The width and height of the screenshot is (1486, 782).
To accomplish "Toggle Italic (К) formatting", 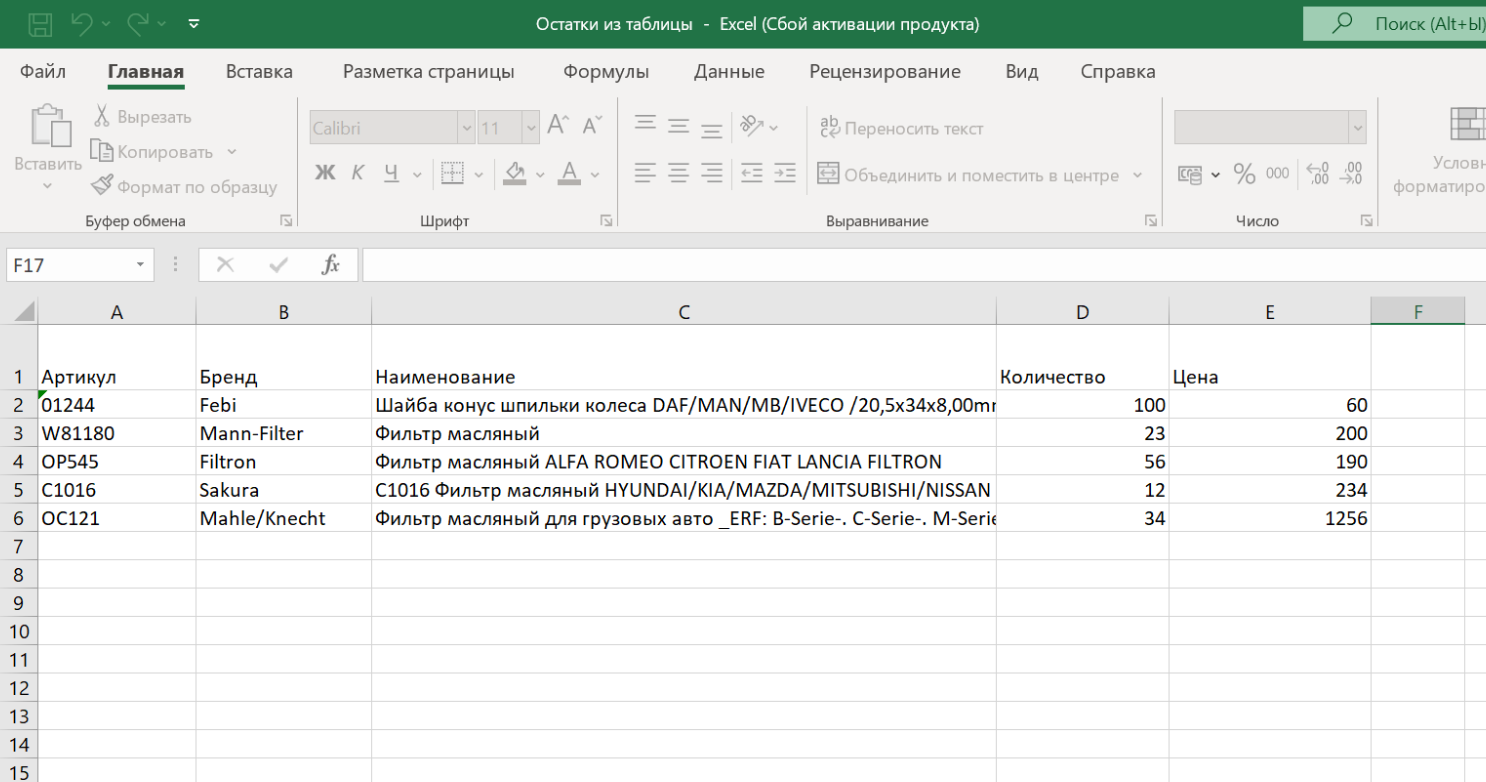I will 357,174.
